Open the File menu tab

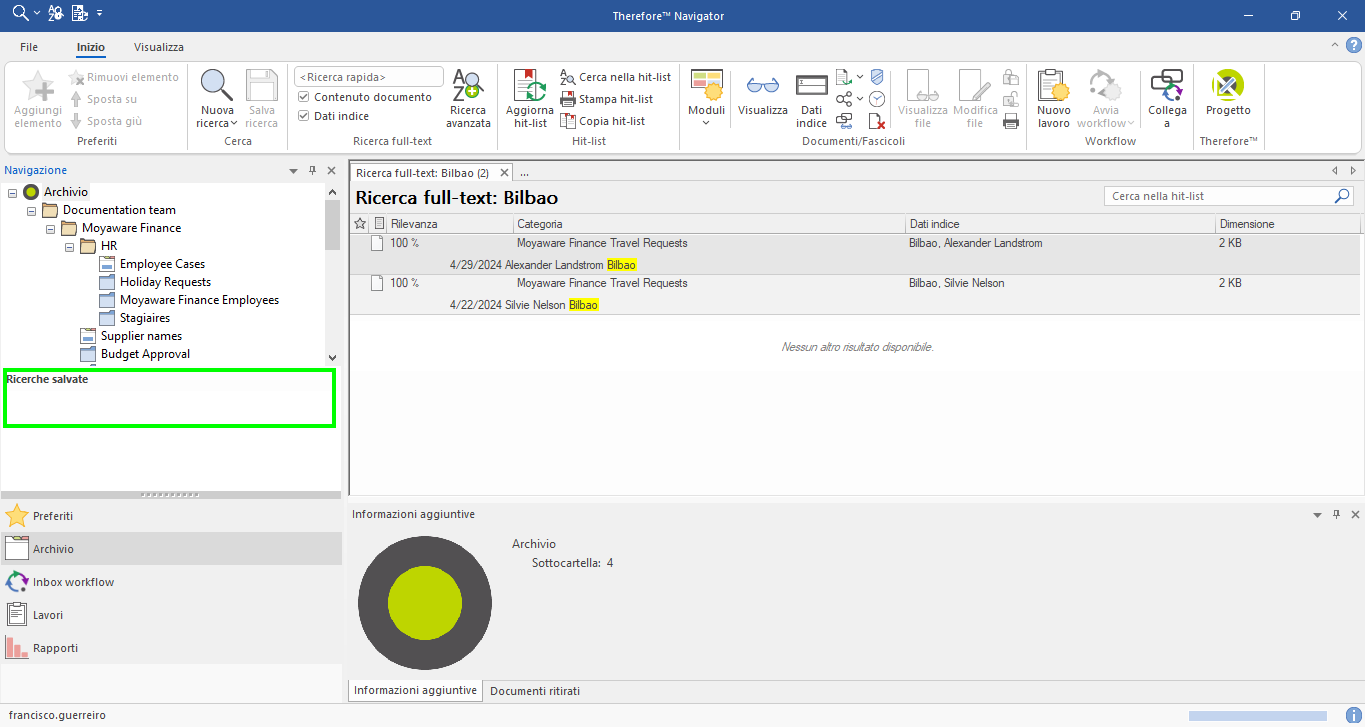[29, 47]
